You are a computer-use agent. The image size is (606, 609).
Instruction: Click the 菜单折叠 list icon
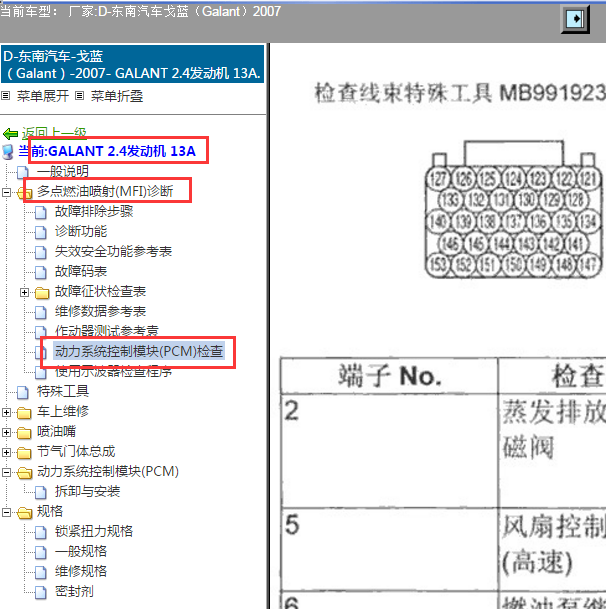point(79,96)
